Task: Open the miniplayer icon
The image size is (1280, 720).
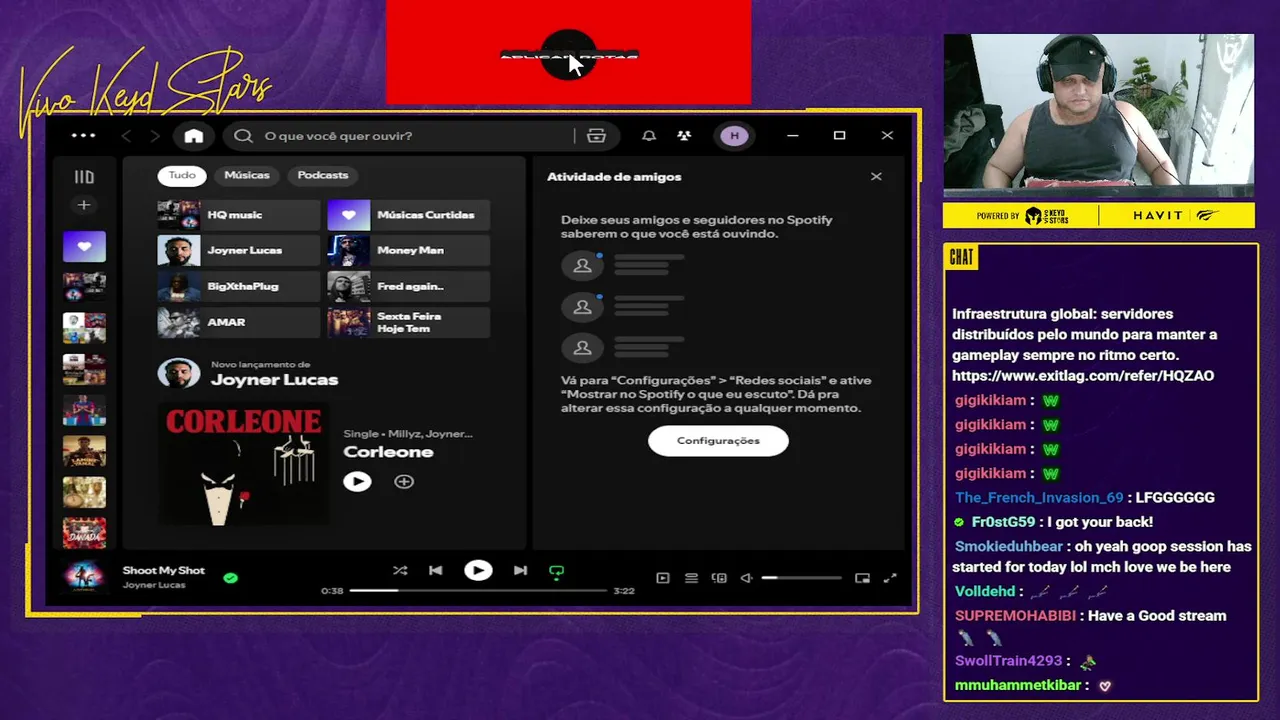Action: point(862,578)
